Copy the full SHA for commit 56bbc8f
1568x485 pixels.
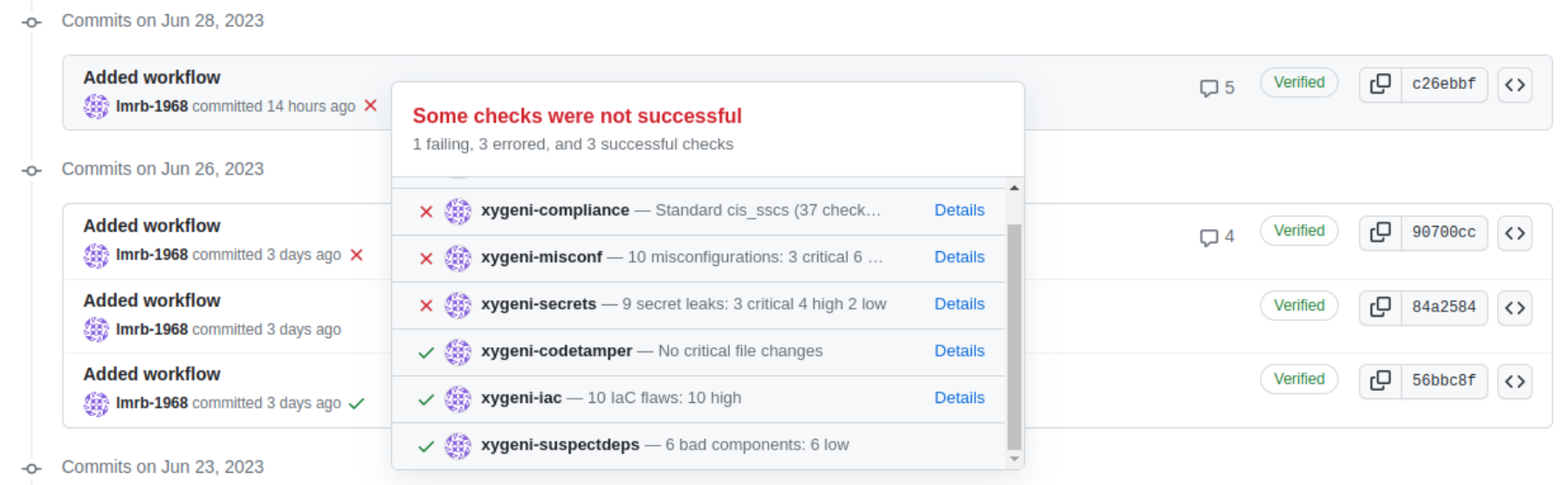pos(1380,381)
